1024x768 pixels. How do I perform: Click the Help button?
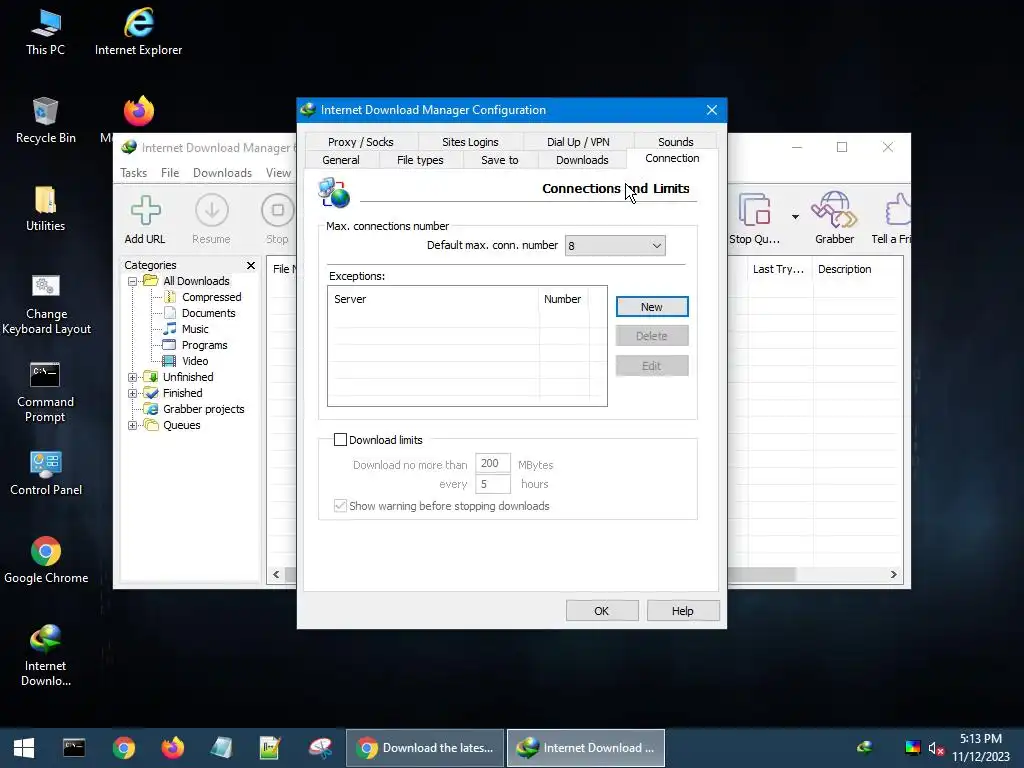[683, 611]
